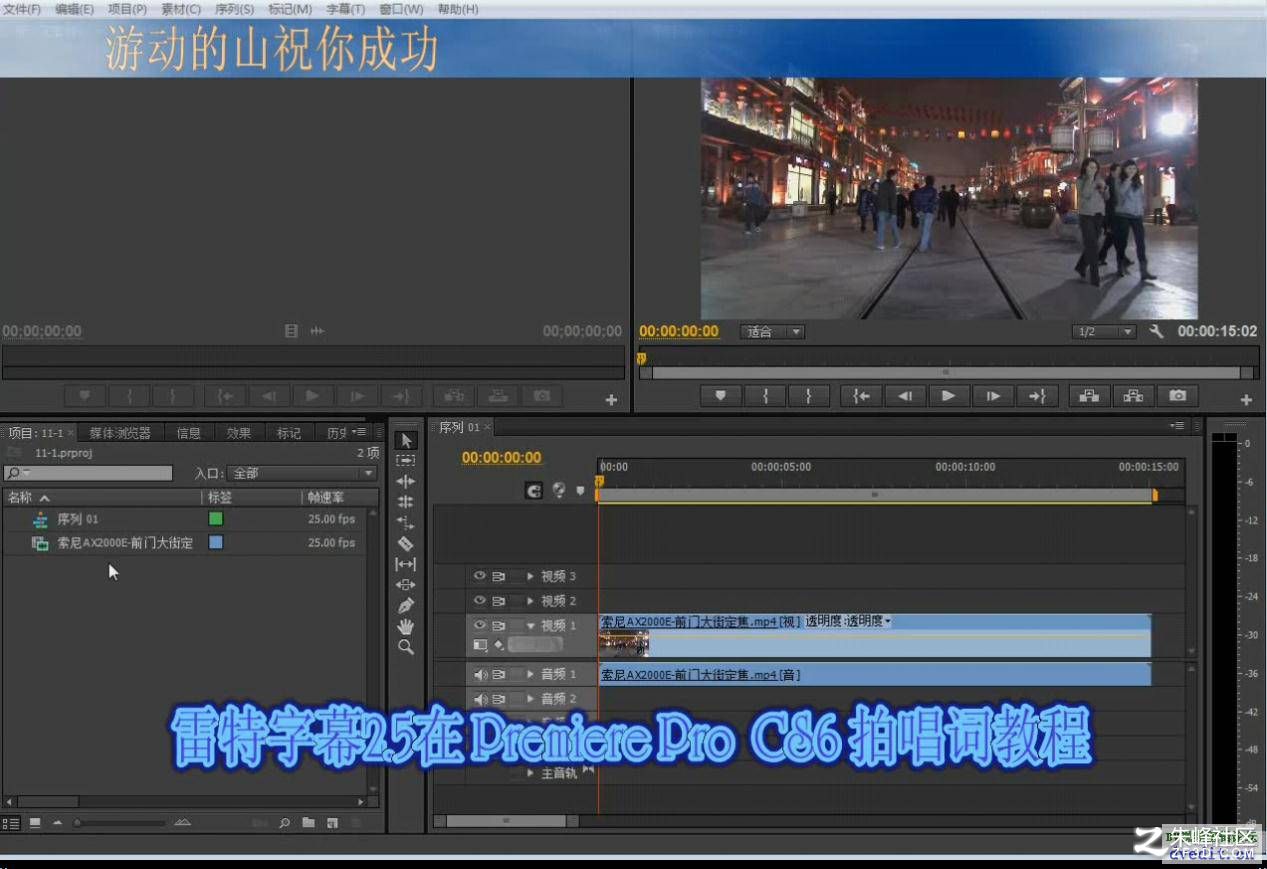Mute the 音频 2 track speaker
This screenshot has height=869, width=1267.
click(x=480, y=698)
